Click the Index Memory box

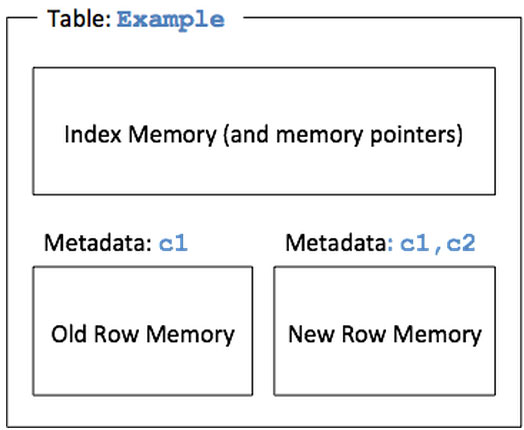click(x=264, y=131)
